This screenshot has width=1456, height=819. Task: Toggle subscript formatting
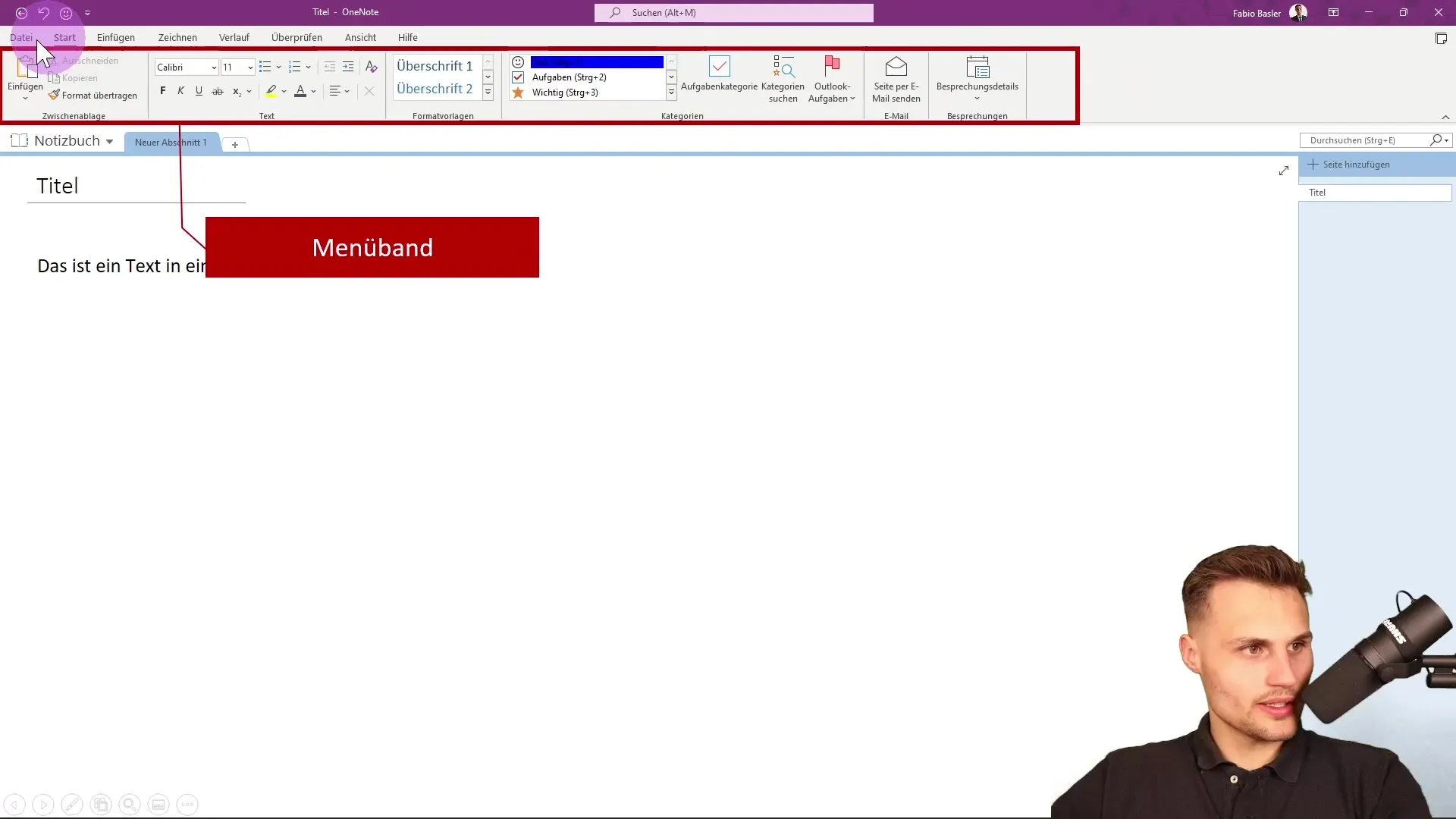click(237, 91)
